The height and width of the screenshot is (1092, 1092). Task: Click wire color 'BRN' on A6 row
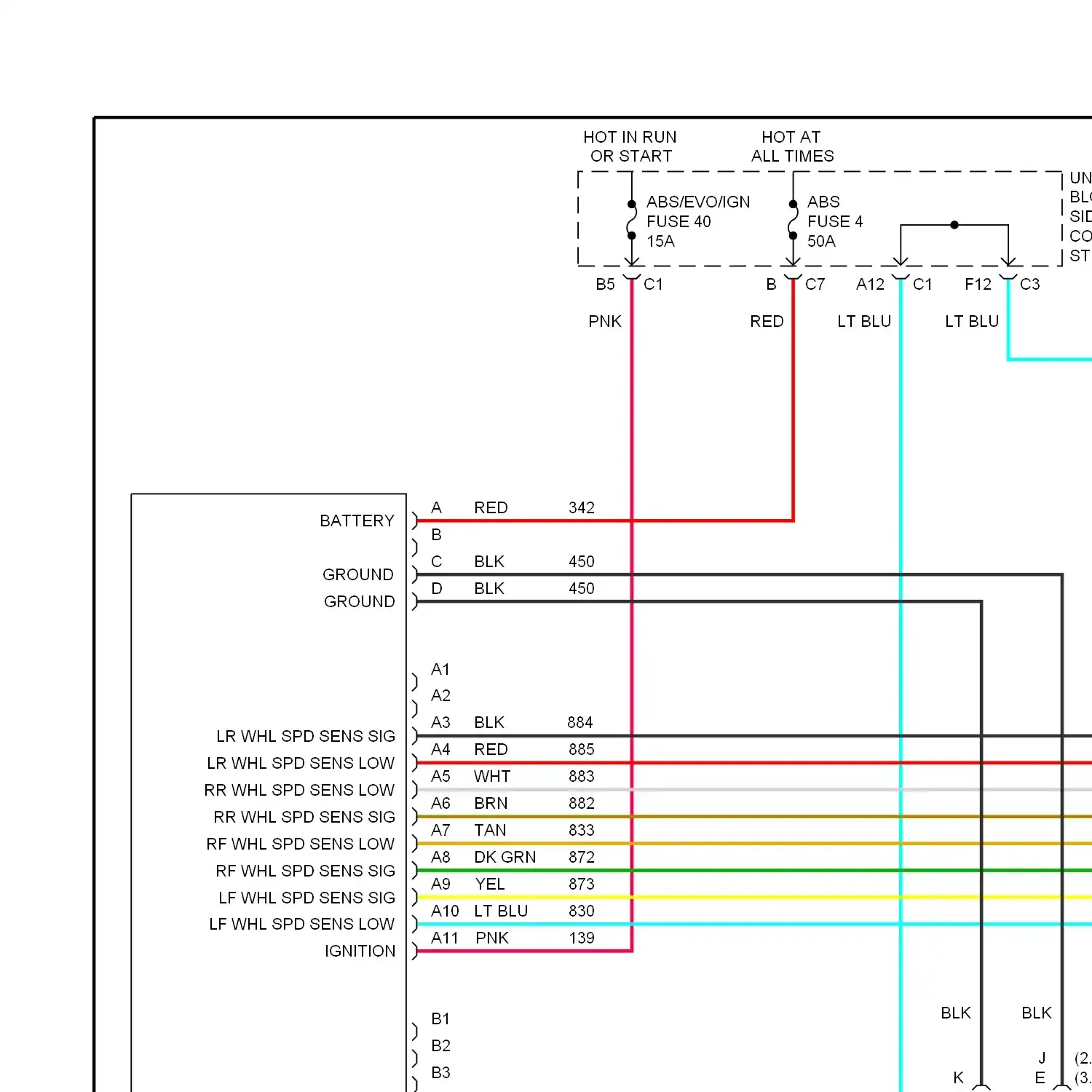(x=491, y=803)
